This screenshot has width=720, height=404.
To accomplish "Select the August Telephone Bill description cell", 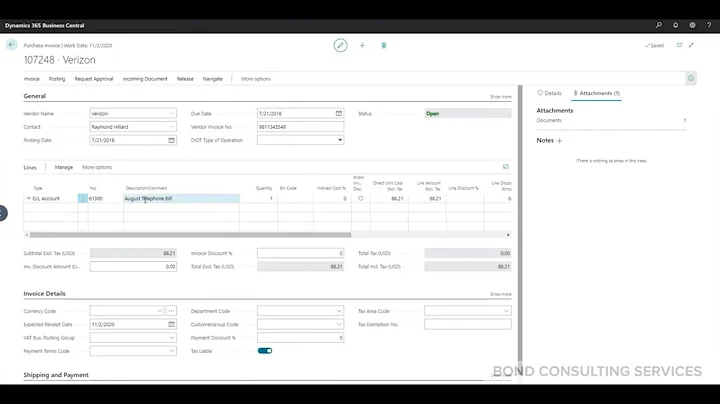I will 181,198.
